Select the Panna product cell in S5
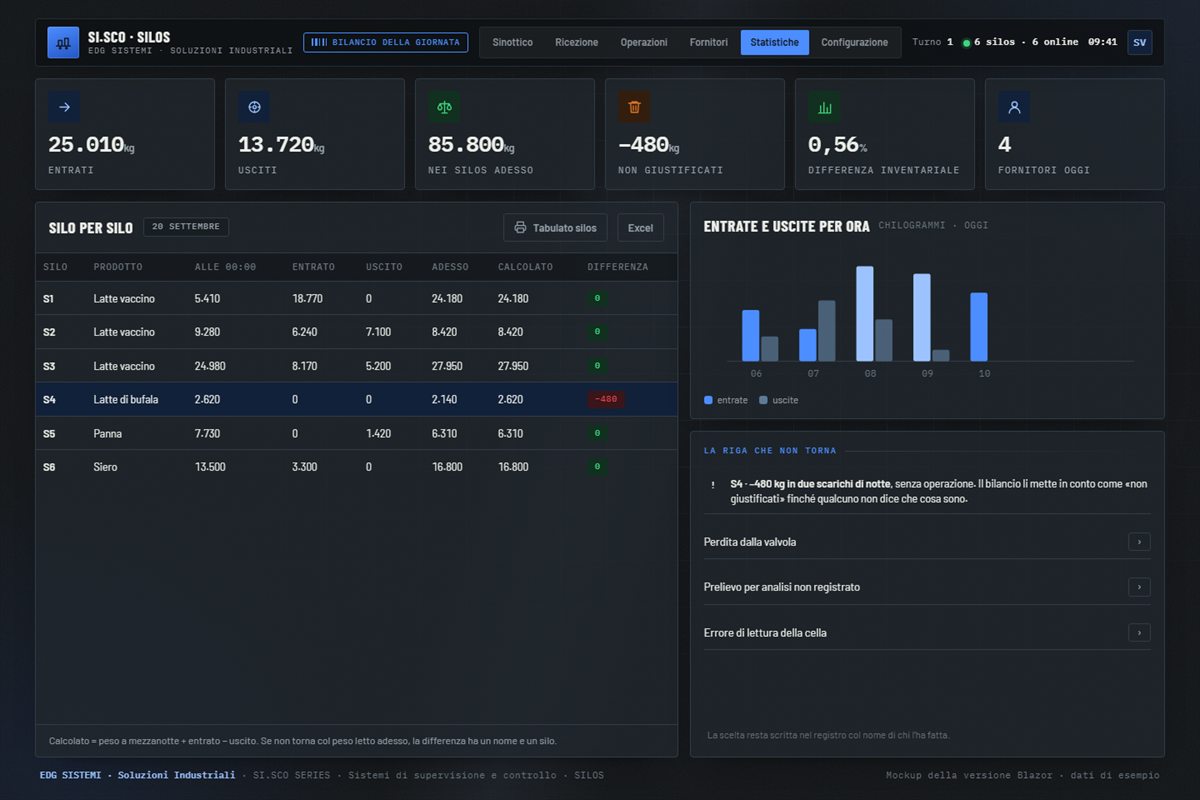This screenshot has height=800, width=1200. (108, 434)
